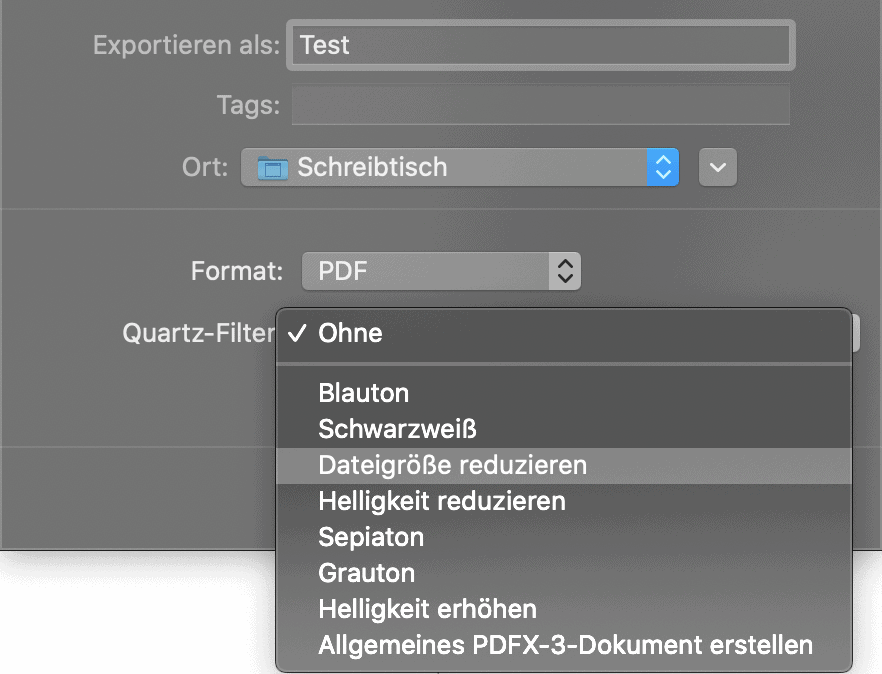Pick the Sepiaton filter
Screen dimensions: 882x674
tap(371, 537)
